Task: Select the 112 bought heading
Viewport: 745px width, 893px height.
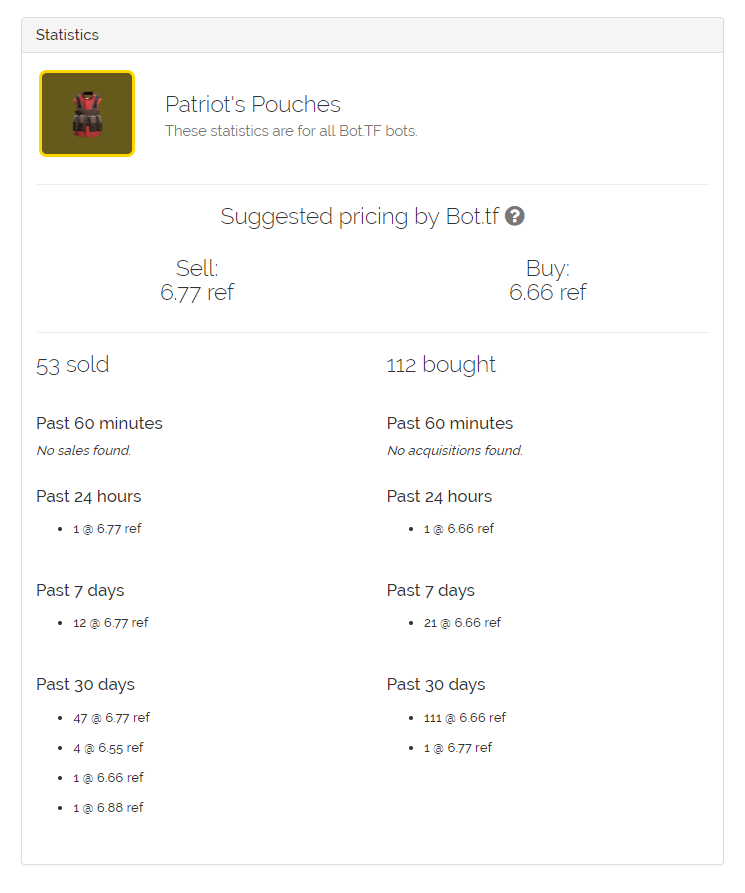Action: [441, 365]
